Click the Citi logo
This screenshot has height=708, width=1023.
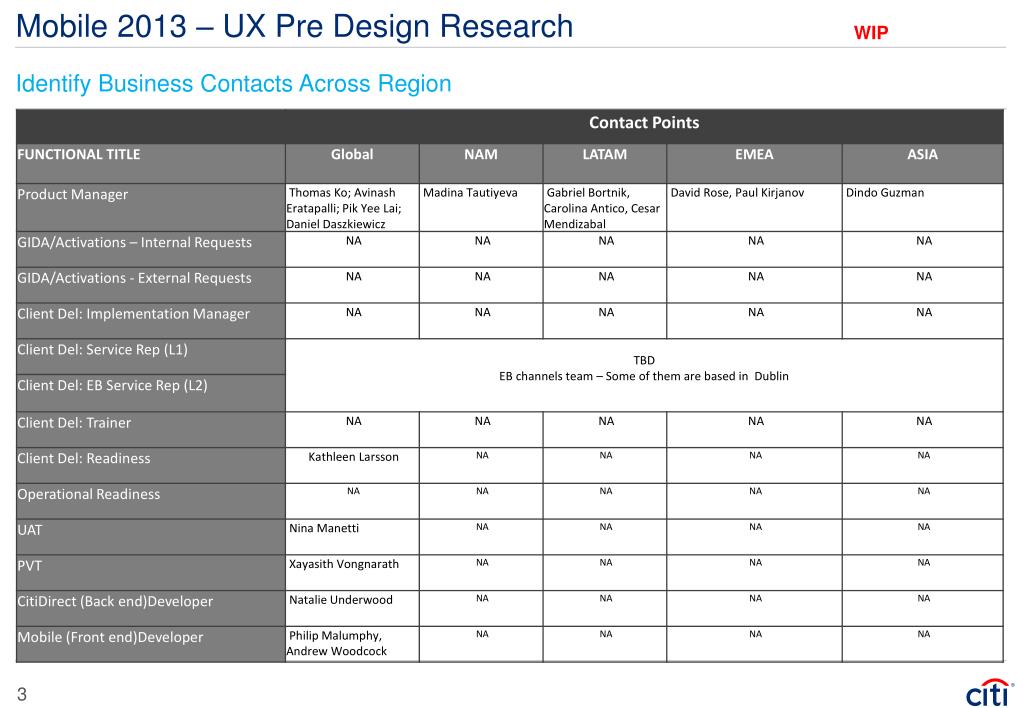[990, 692]
